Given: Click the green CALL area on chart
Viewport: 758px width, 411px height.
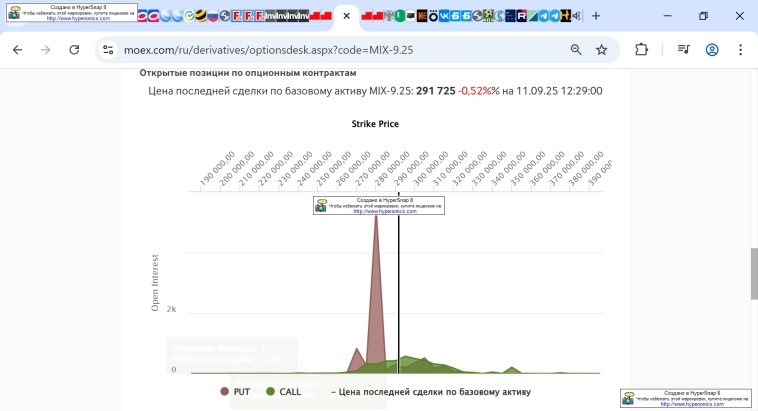Looking at the screenshot, I should [420, 365].
